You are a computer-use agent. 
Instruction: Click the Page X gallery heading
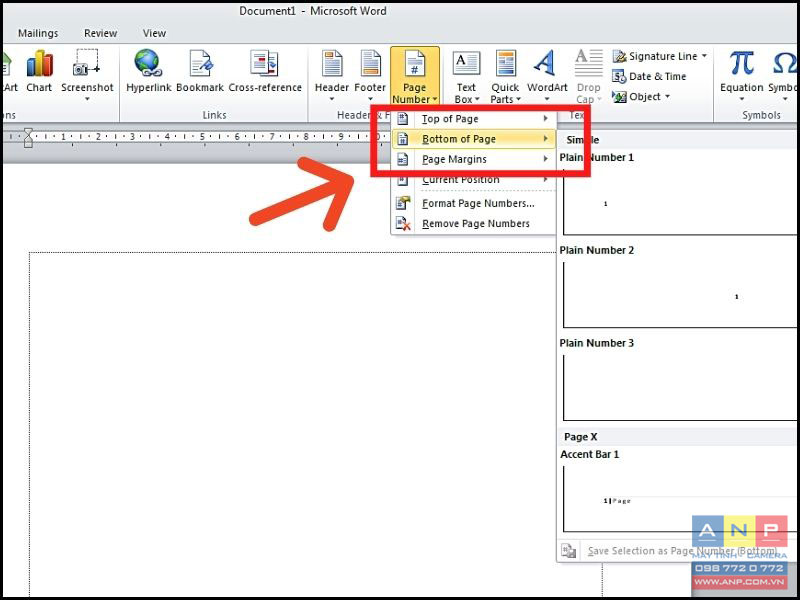coord(581,437)
